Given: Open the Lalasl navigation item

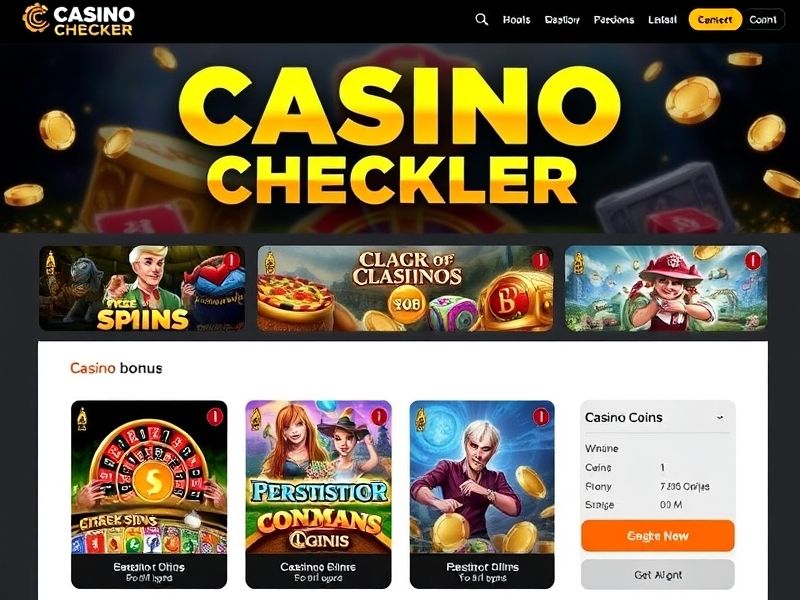Looking at the screenshot, I should coord(662,20).
